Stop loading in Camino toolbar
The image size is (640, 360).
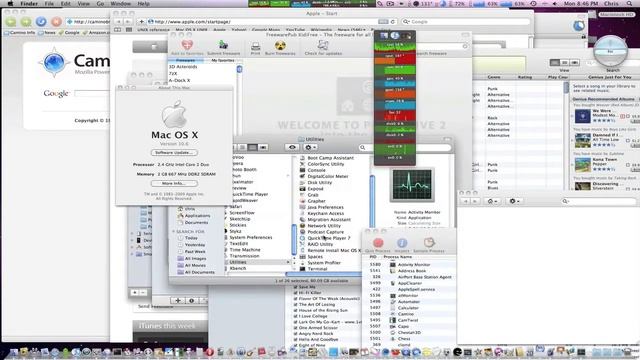click(x=56, y=22)
